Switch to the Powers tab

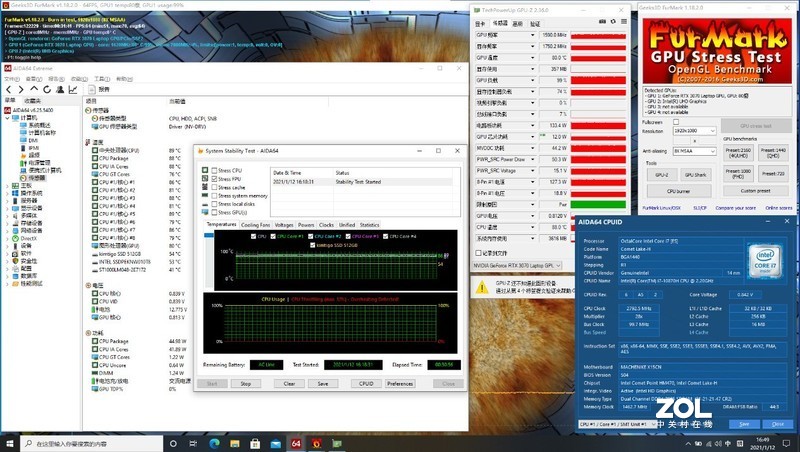pos(306,225)
